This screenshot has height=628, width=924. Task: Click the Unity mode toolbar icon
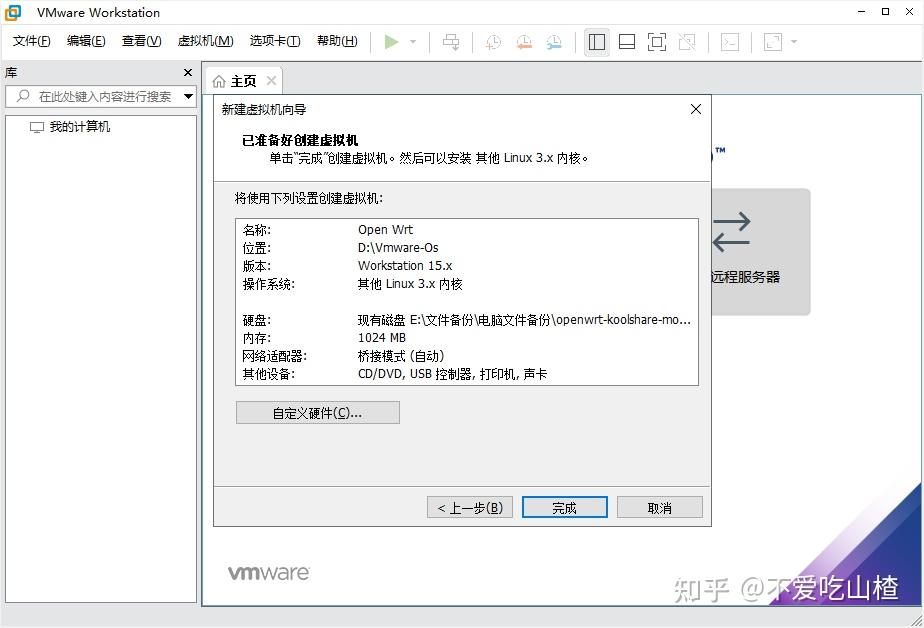click(x=687, y=42)
